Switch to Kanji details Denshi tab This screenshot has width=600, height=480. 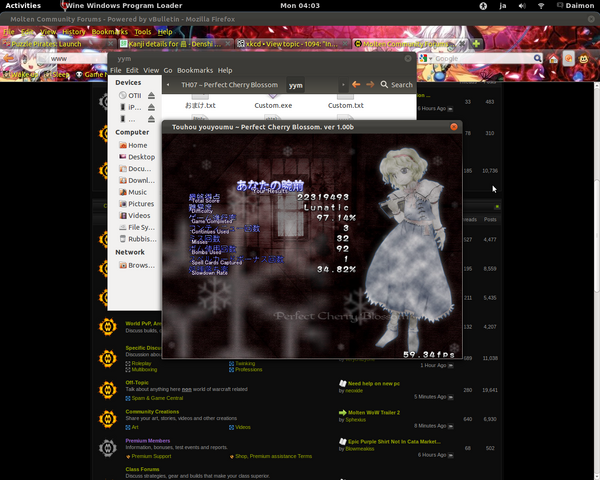click(175, 44)
